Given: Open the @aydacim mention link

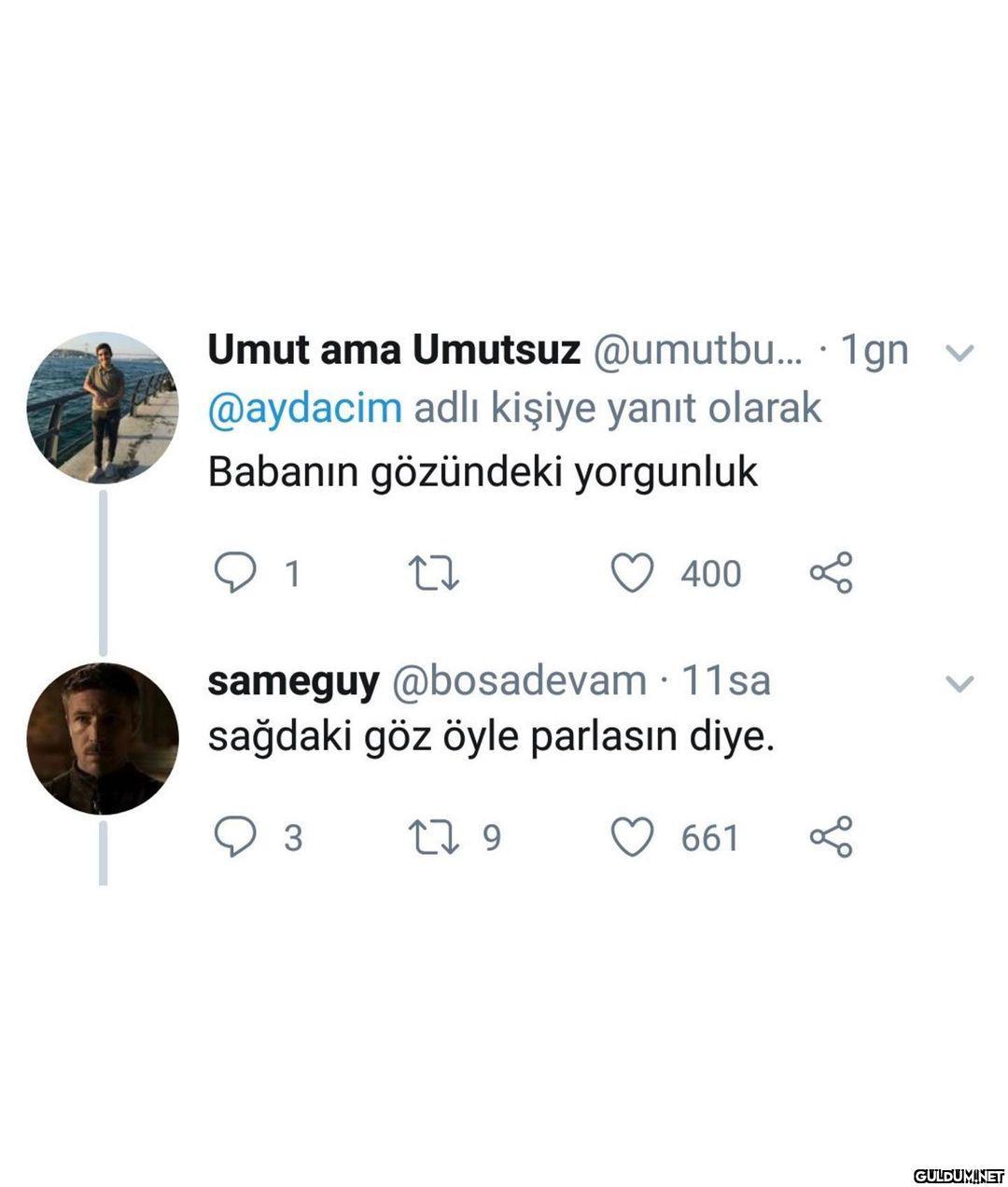Looking at the screenshot, I should 304,409.
